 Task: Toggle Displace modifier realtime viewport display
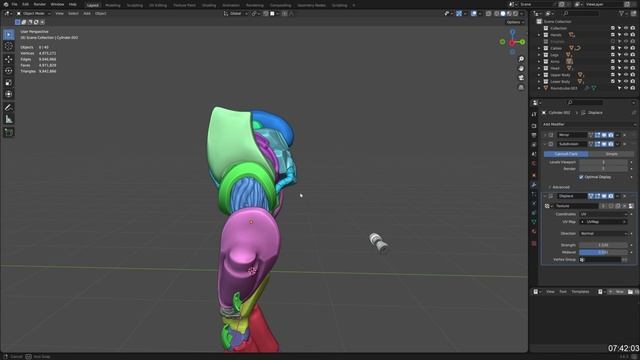pos(604,196)
